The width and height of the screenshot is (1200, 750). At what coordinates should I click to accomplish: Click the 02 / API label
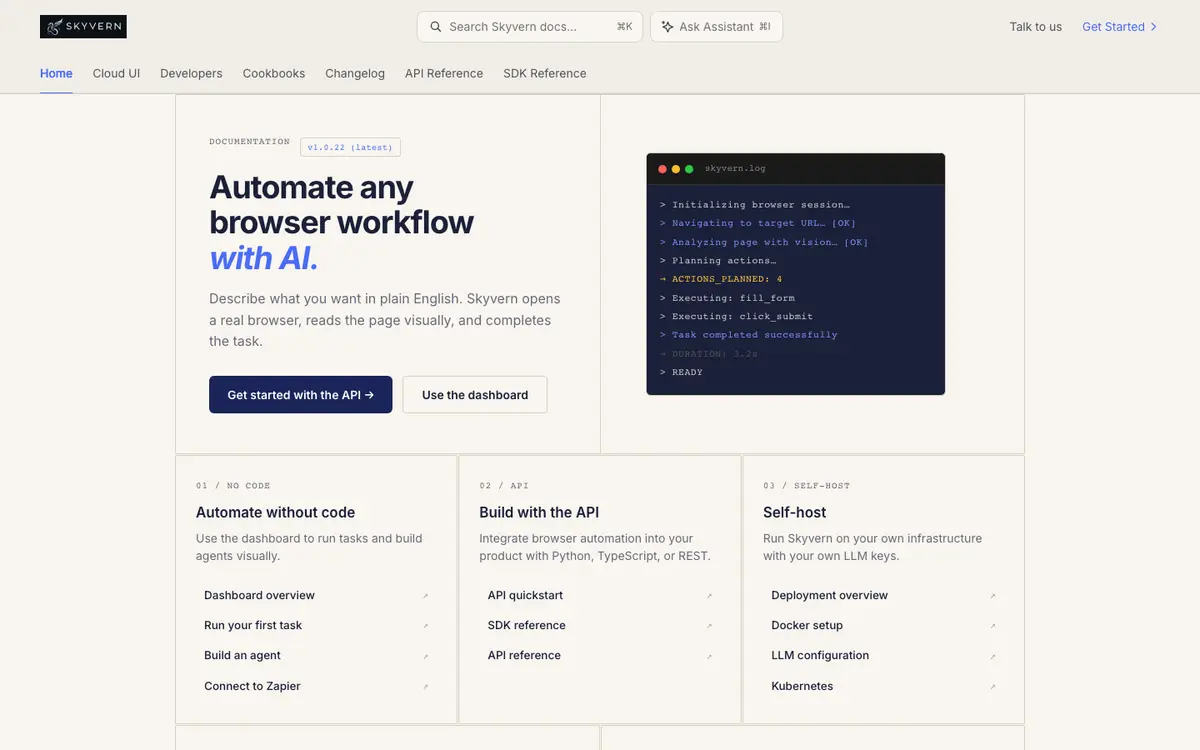point(504,486)
